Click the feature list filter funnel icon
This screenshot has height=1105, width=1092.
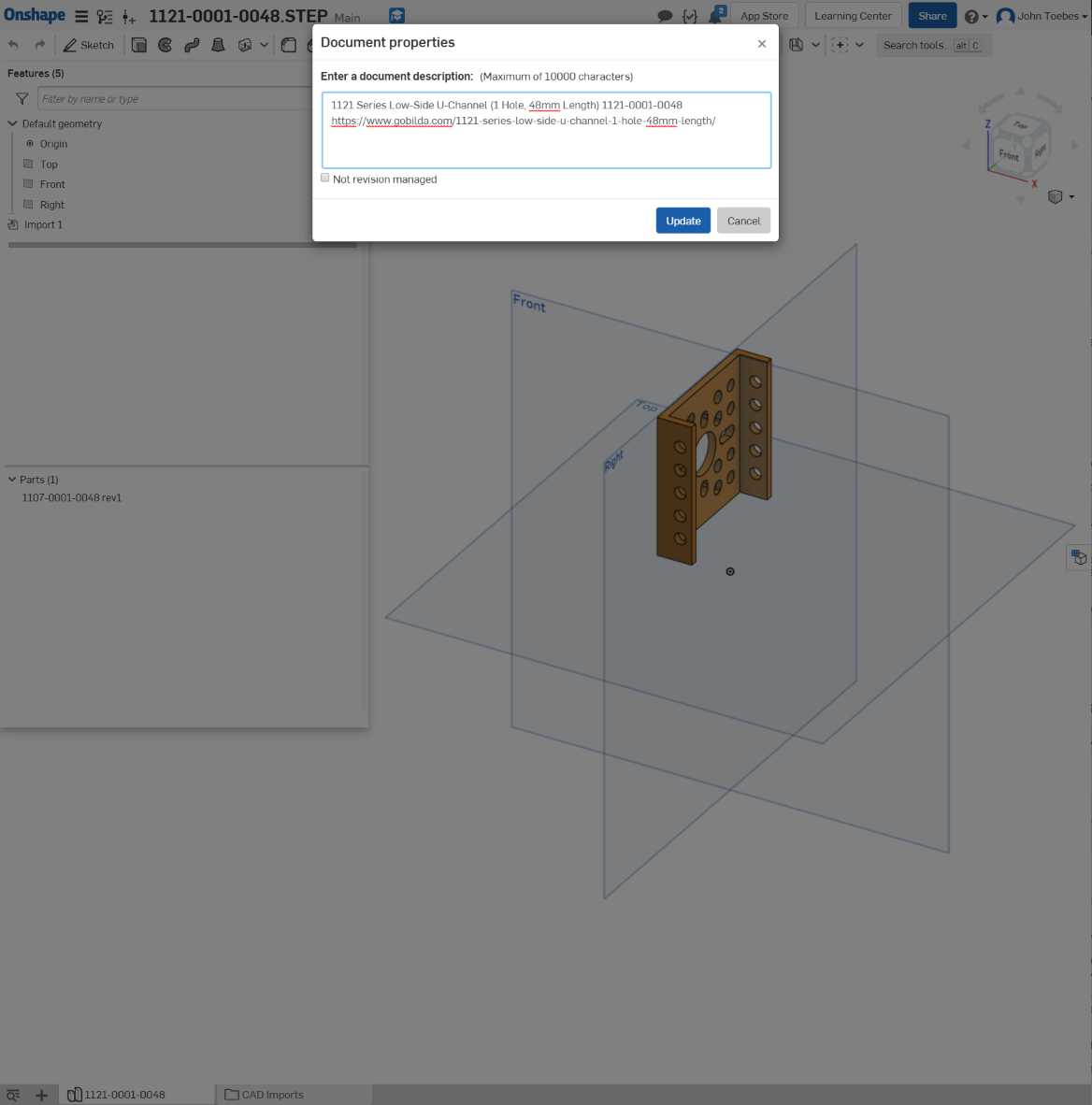22,99
